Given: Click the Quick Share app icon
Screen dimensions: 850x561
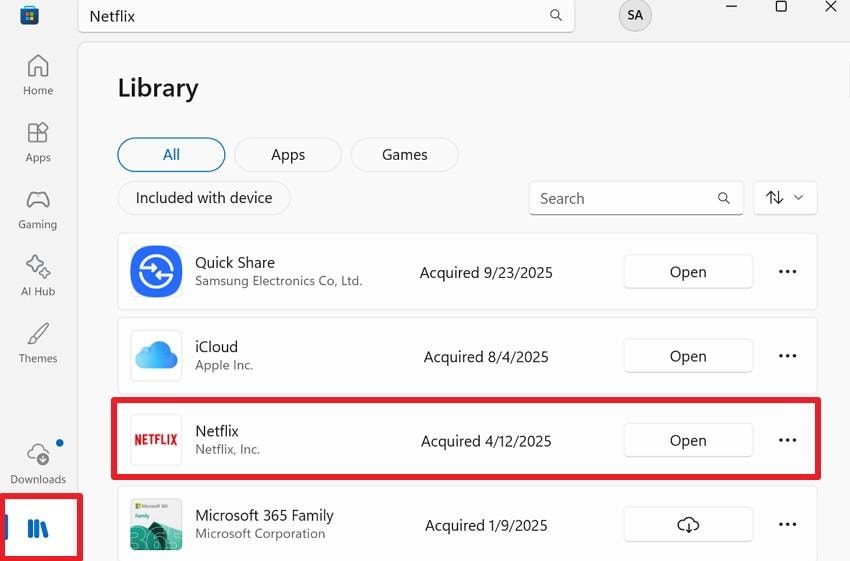Looking at the screenshot, I should pyautogui.click(x=156, y=272).
